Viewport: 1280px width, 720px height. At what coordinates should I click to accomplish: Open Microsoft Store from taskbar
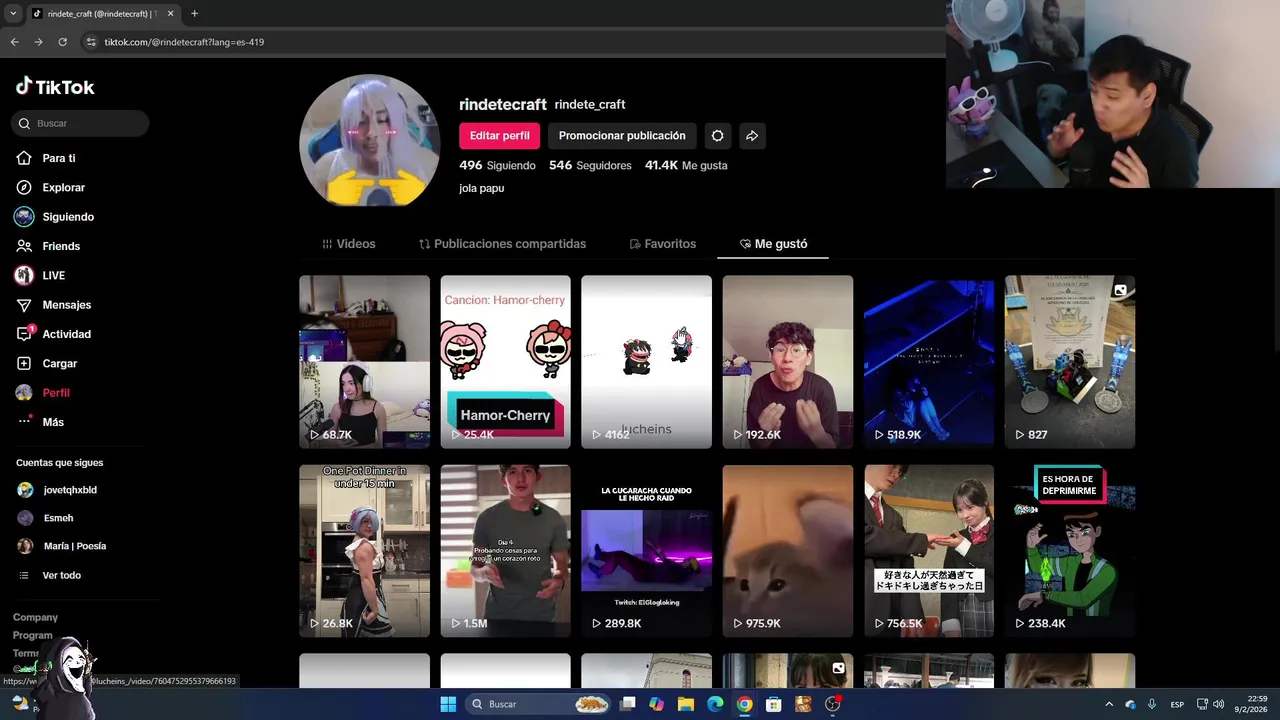pos(773,704)
